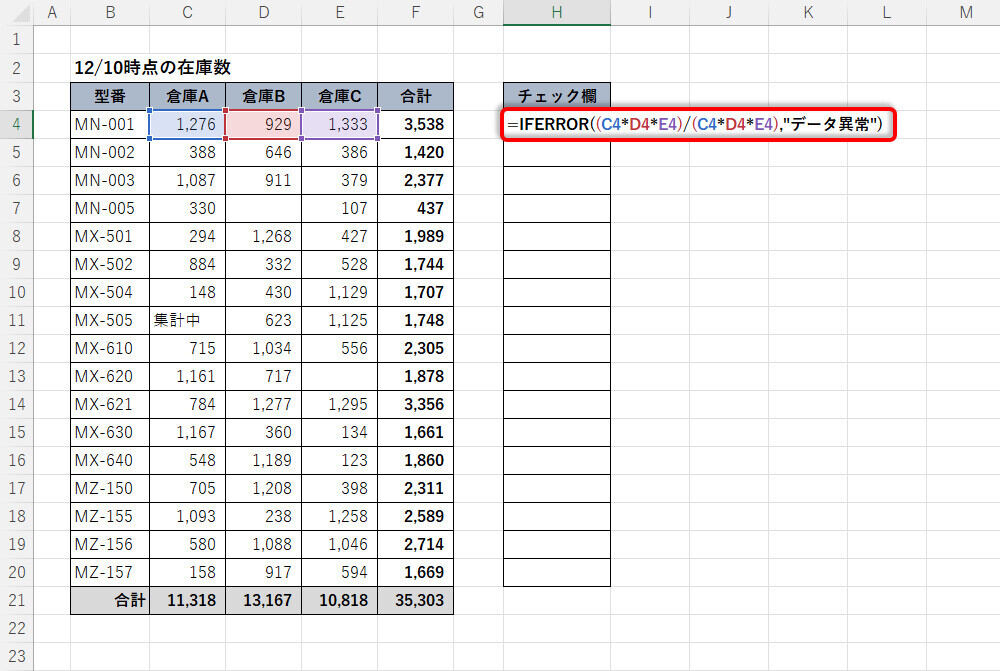
Task: Select column H header
Action: click(x=557, y=13)
